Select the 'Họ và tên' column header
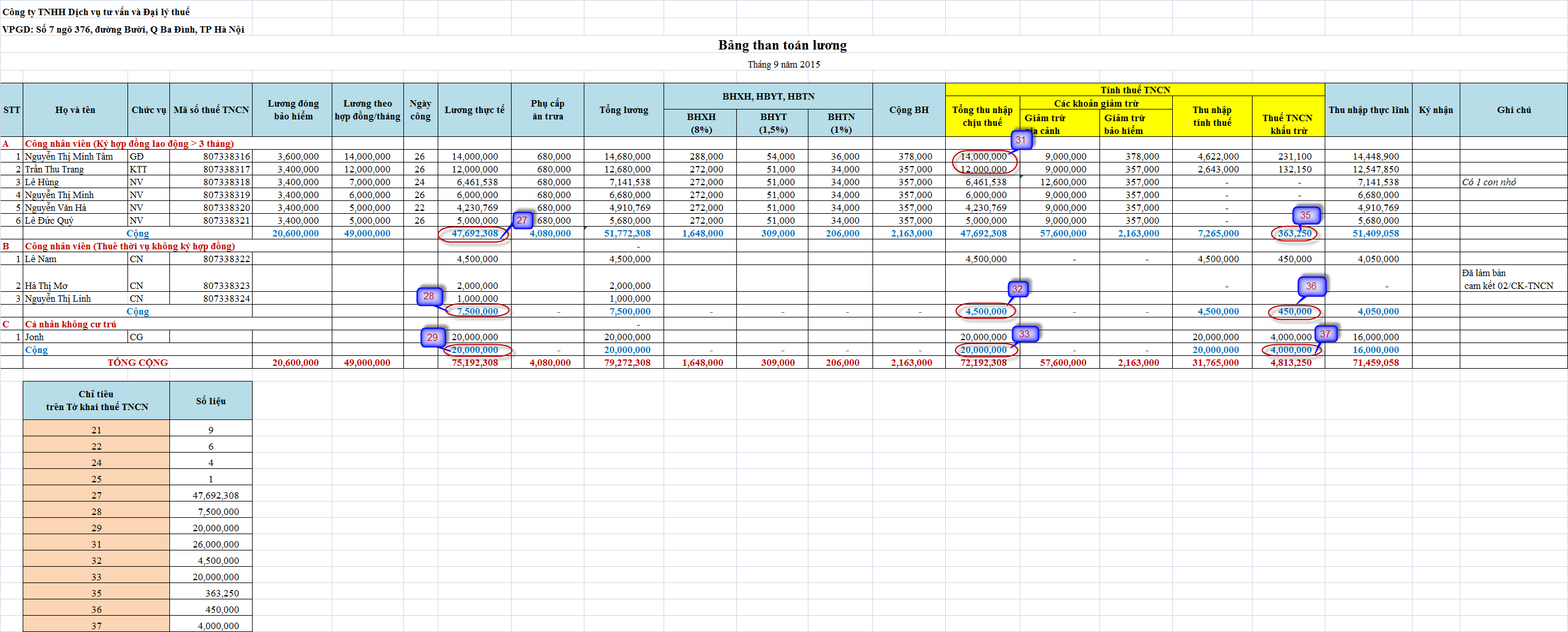This screenshot has height=632, width=1568. pyautogui.click(x=75, y=110)
